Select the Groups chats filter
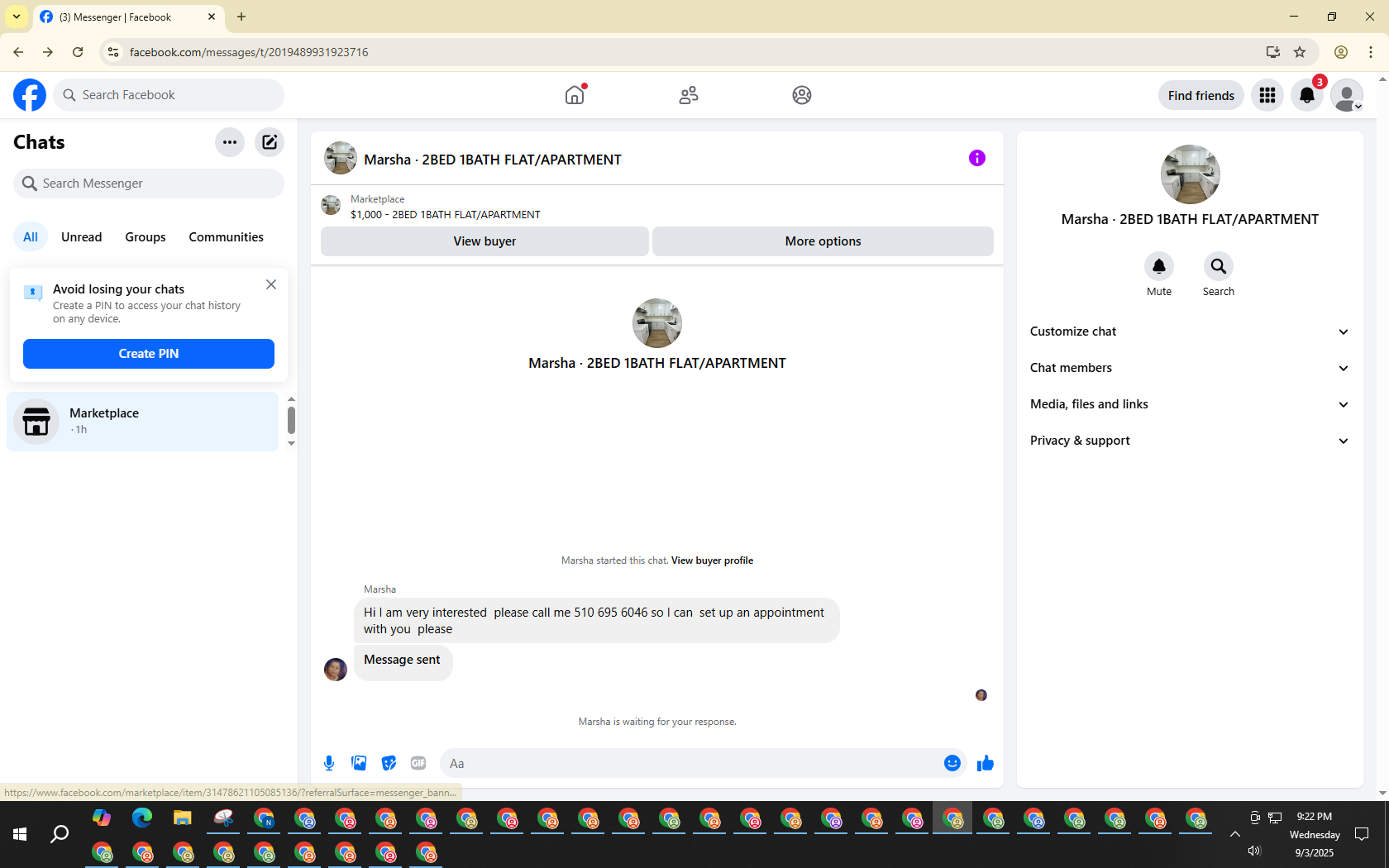Image resolution: width=1389 pixels, height=868 pixels. click(x=146, y=237)
